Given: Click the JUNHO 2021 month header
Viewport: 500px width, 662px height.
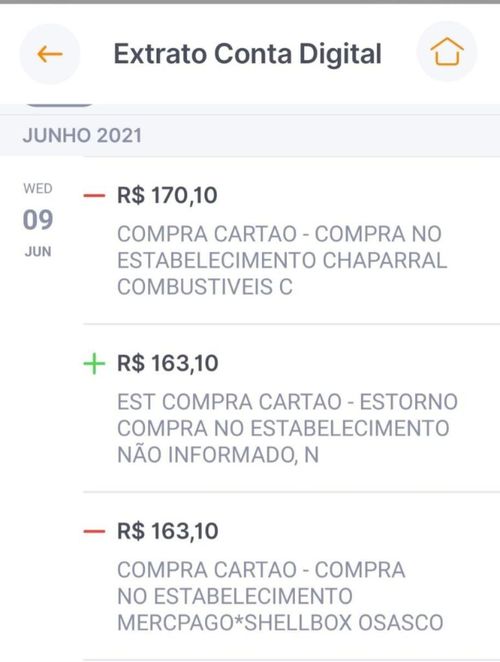Looking at the screenshot, I should pos(82,136).
